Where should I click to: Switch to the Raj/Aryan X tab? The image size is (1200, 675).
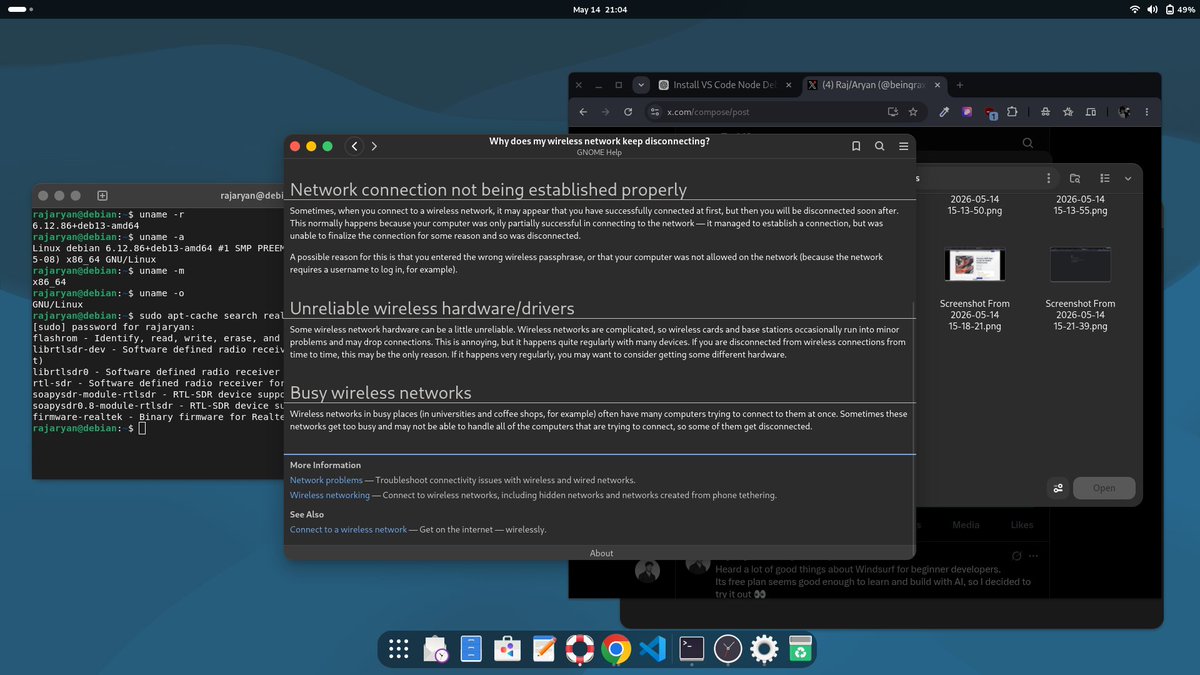click(875, 85)
